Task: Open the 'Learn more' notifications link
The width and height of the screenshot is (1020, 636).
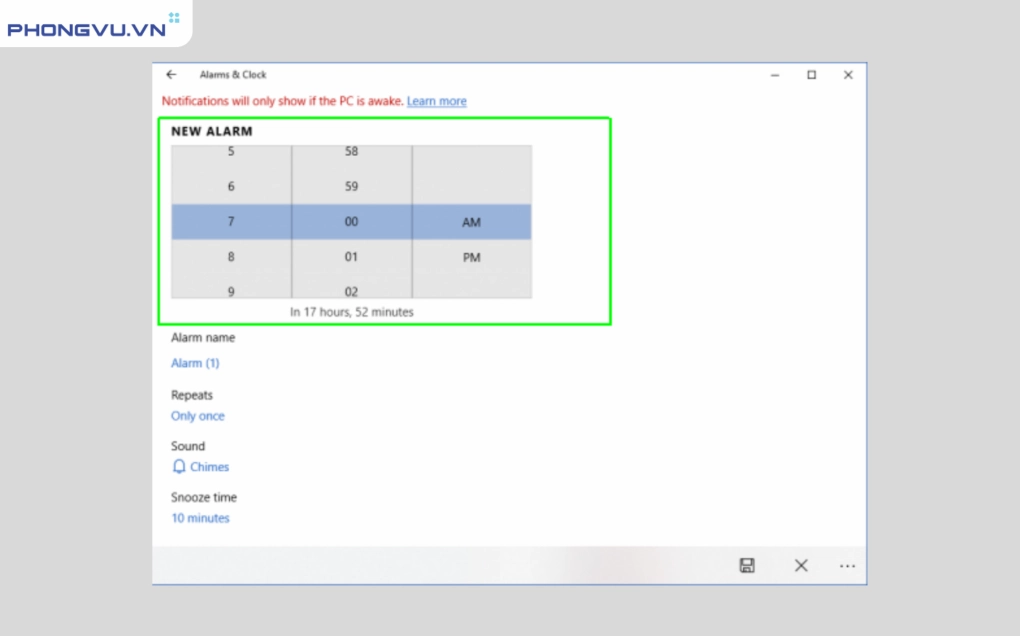Action: [436, 101]
